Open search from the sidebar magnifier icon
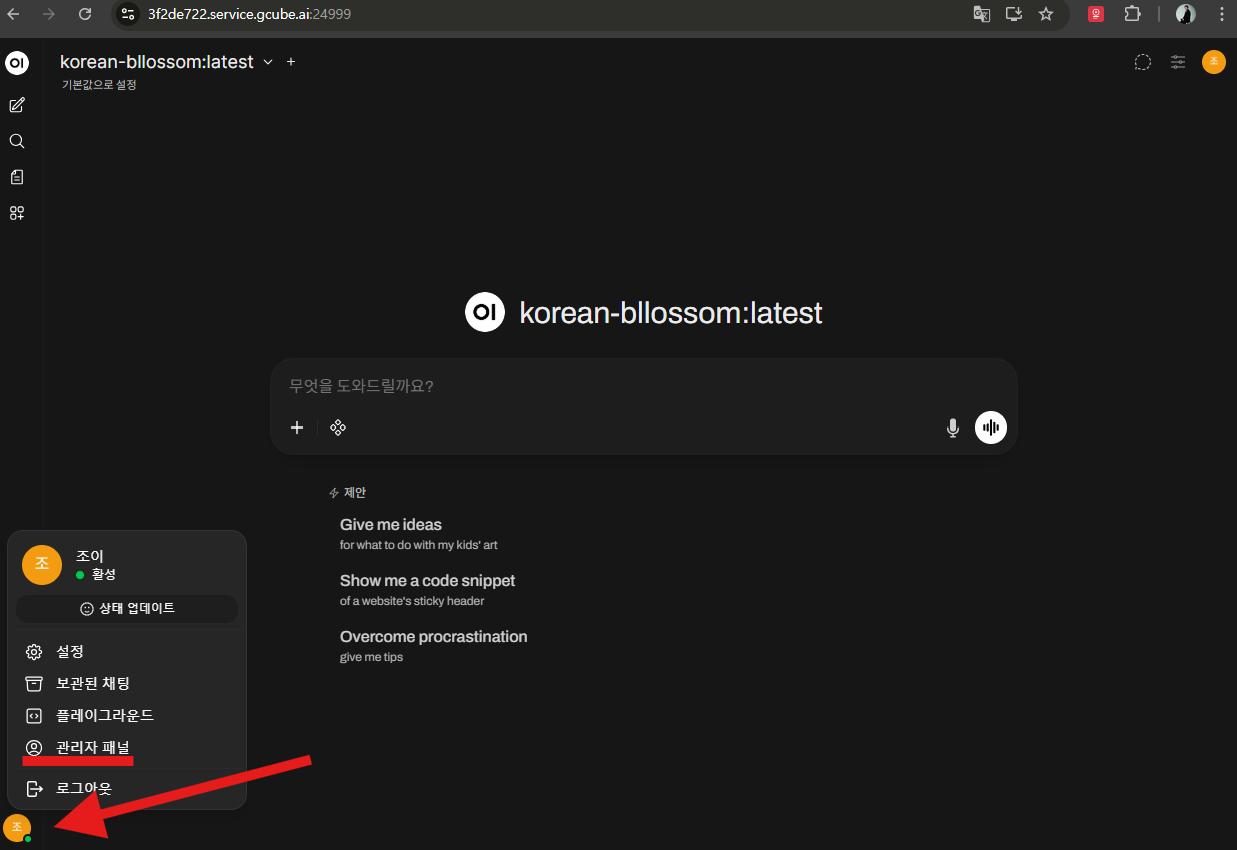This screenshot has height=850, width=1237. (x=17, y=141)
